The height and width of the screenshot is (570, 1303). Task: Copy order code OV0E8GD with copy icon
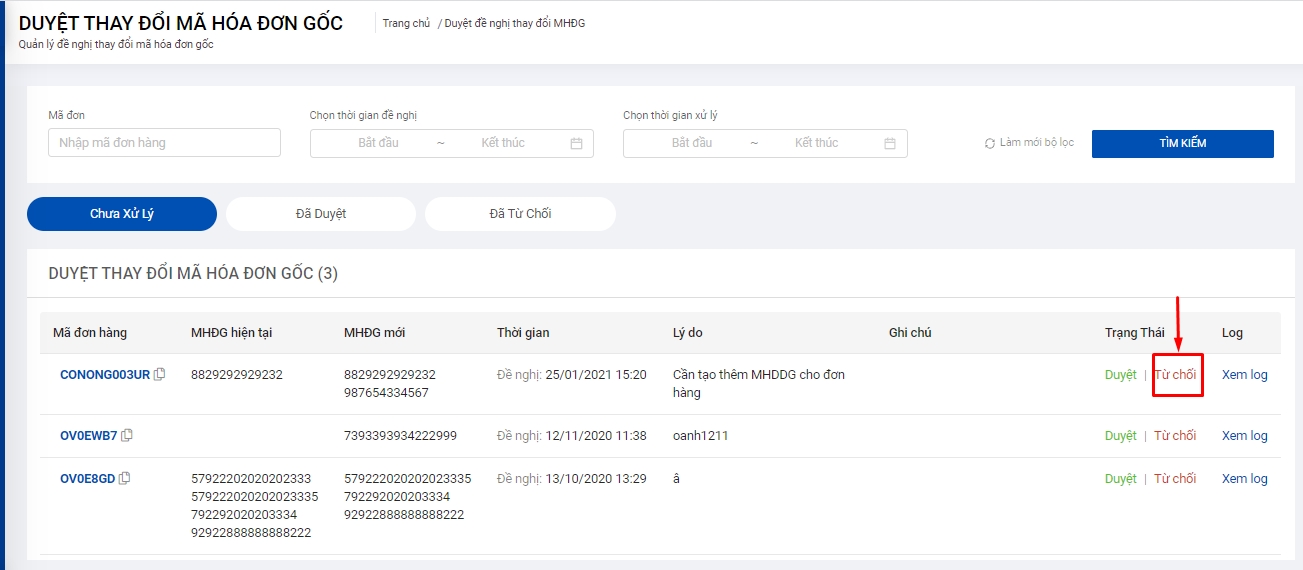(x=125, y=479)
